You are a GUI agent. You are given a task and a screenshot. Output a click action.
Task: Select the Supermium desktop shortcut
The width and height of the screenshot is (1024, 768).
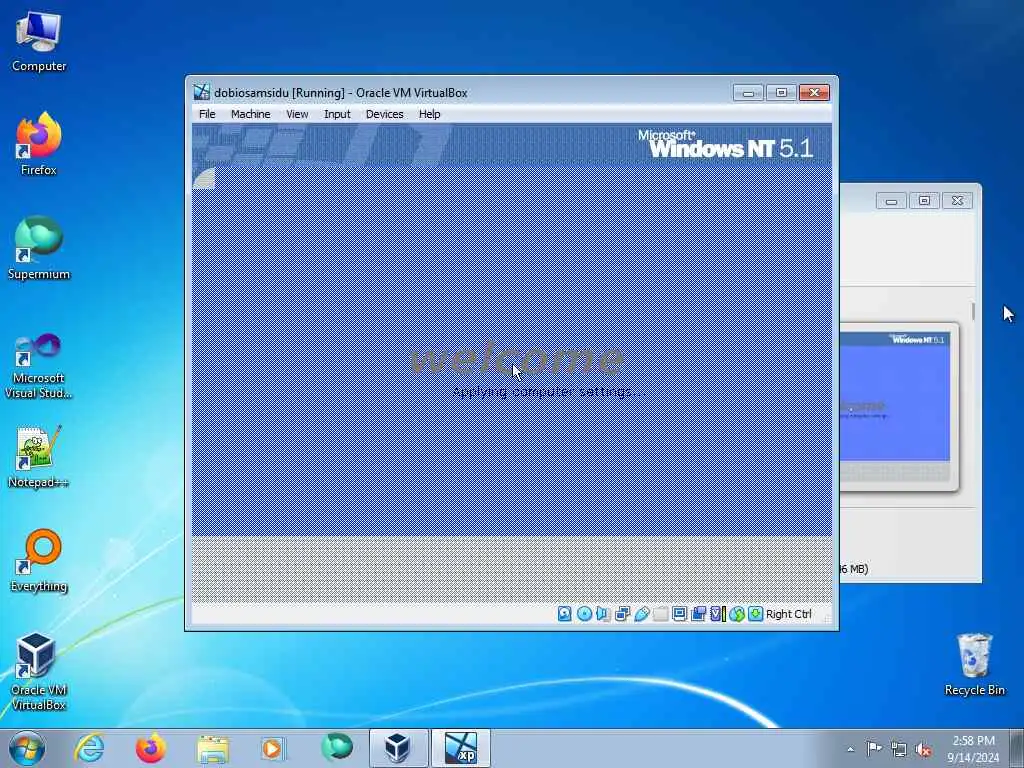pos(39,248)
